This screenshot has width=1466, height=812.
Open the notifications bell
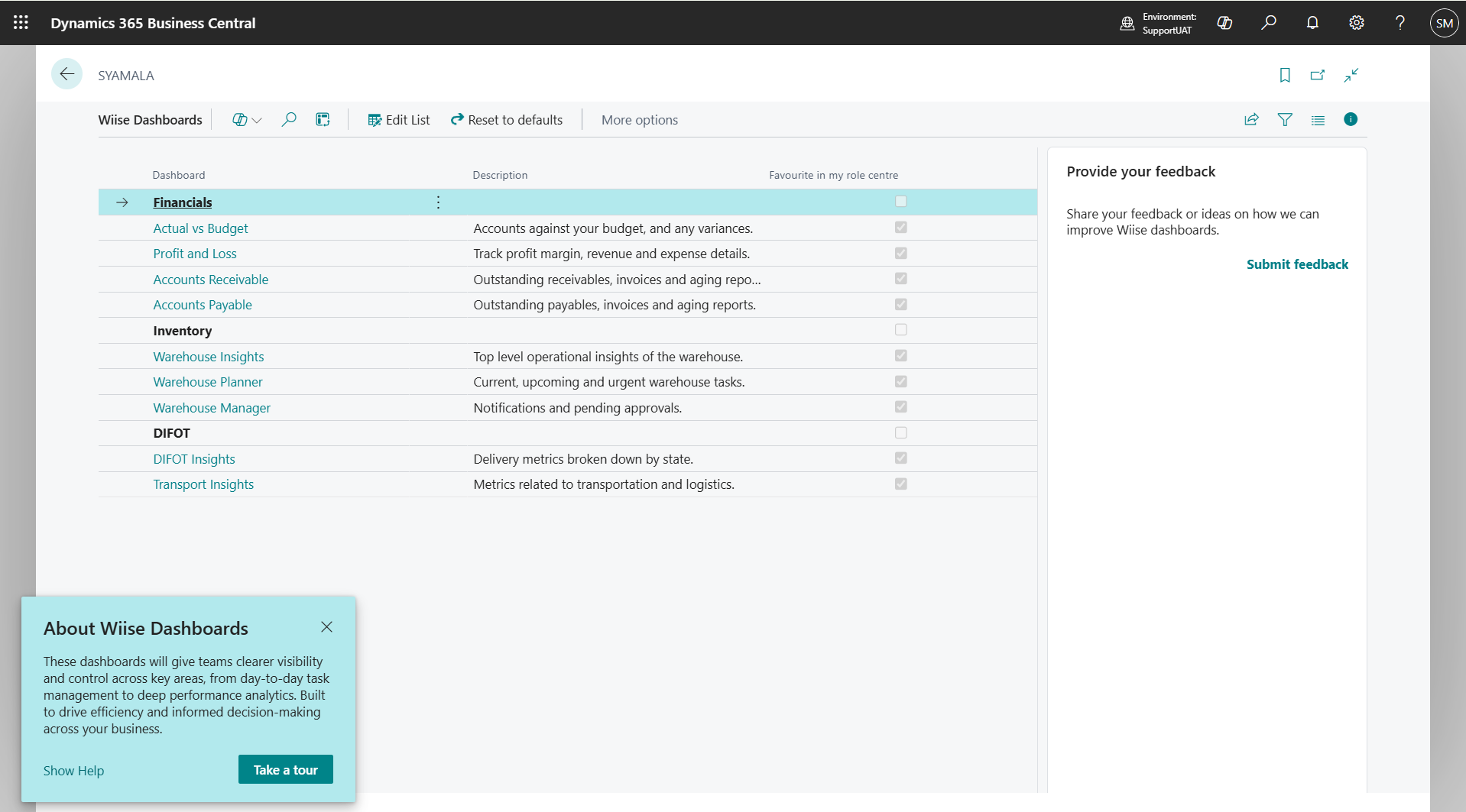(1312, 23)
